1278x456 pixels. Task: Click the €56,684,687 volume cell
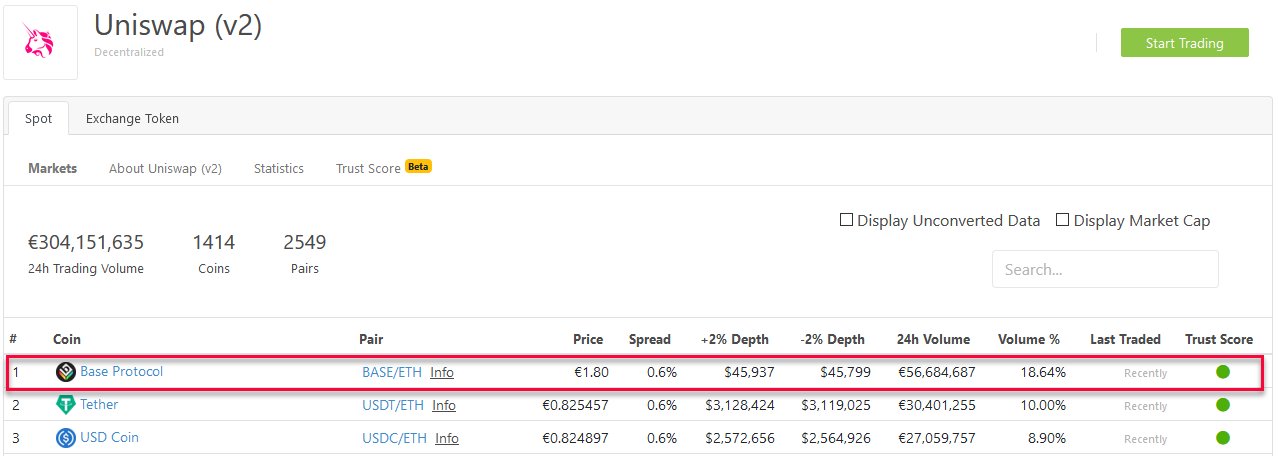coord(937,372)
